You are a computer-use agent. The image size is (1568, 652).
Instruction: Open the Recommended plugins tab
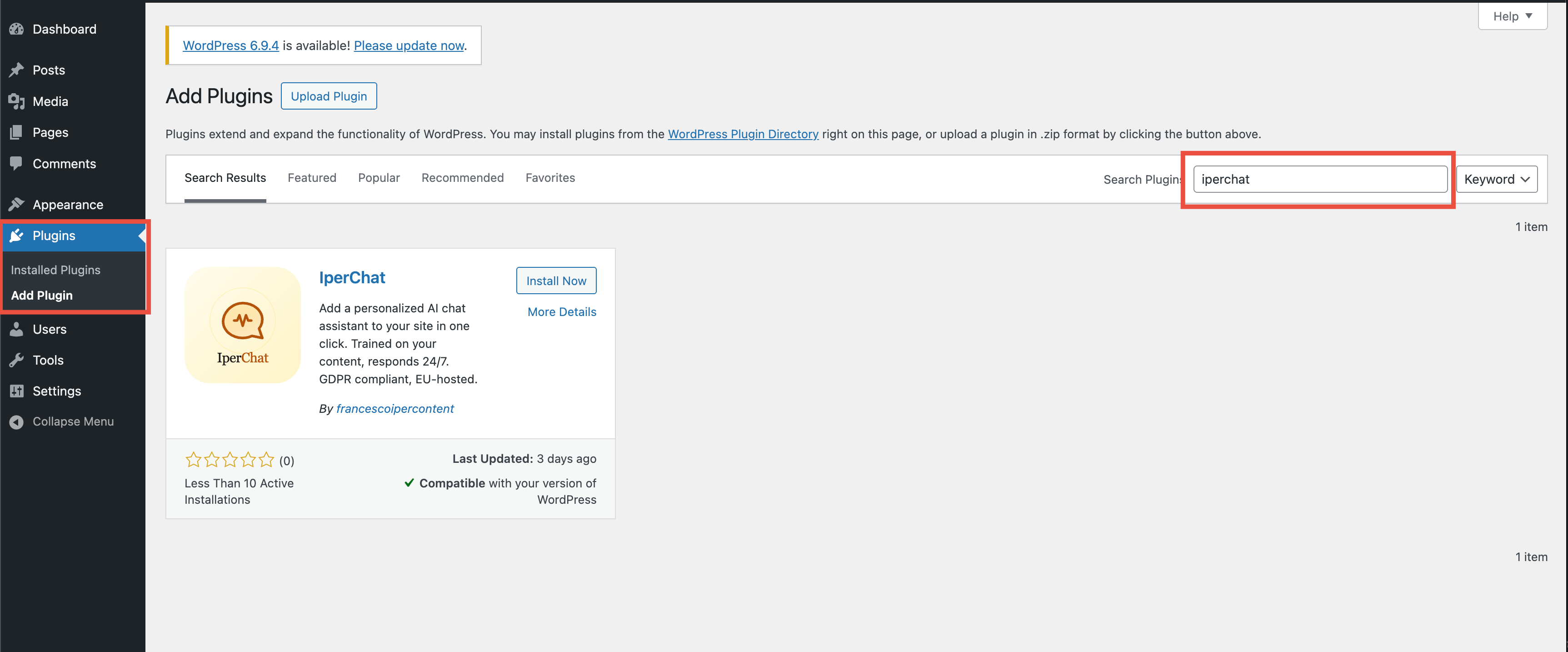(463, 177)
